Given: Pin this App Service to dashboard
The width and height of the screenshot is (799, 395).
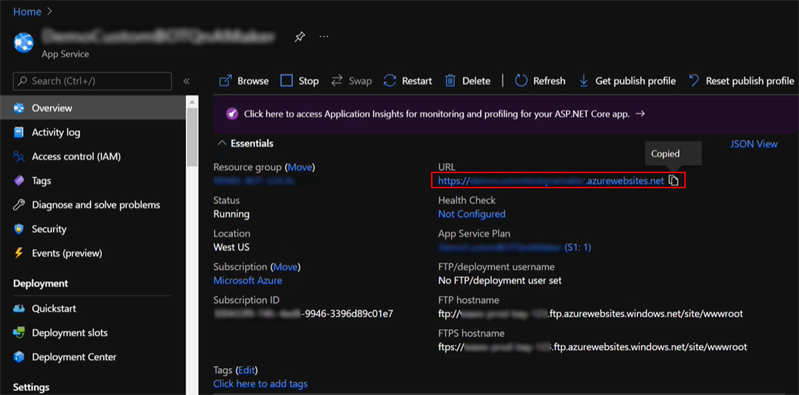Looking at the screenshot, I should tap(300, 37).
